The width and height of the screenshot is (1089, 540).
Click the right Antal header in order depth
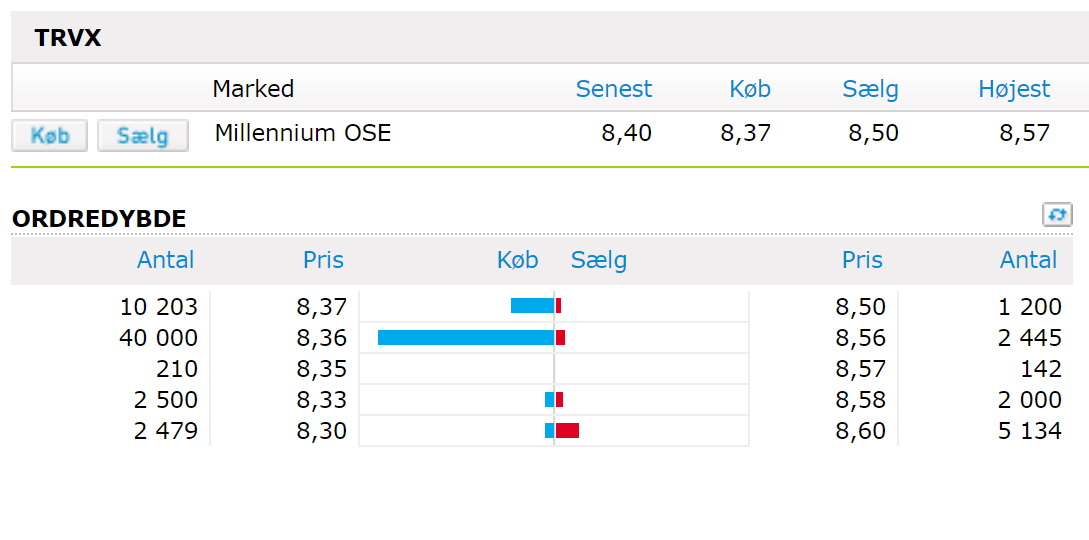point(1029,260)
